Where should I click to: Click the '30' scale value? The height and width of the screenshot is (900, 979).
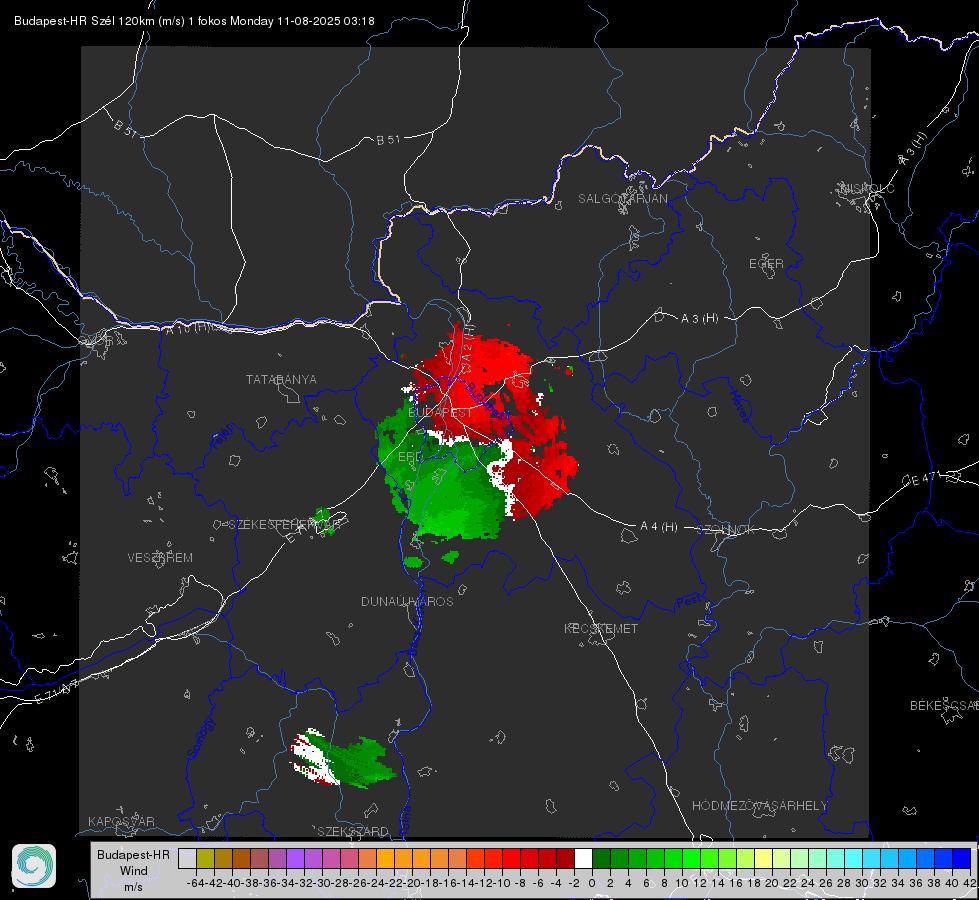862,883
